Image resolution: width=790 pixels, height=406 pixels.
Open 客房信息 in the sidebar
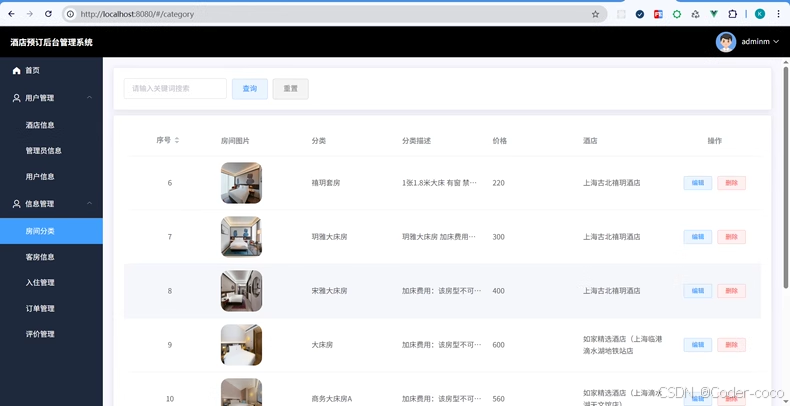[x=51, y=257]
